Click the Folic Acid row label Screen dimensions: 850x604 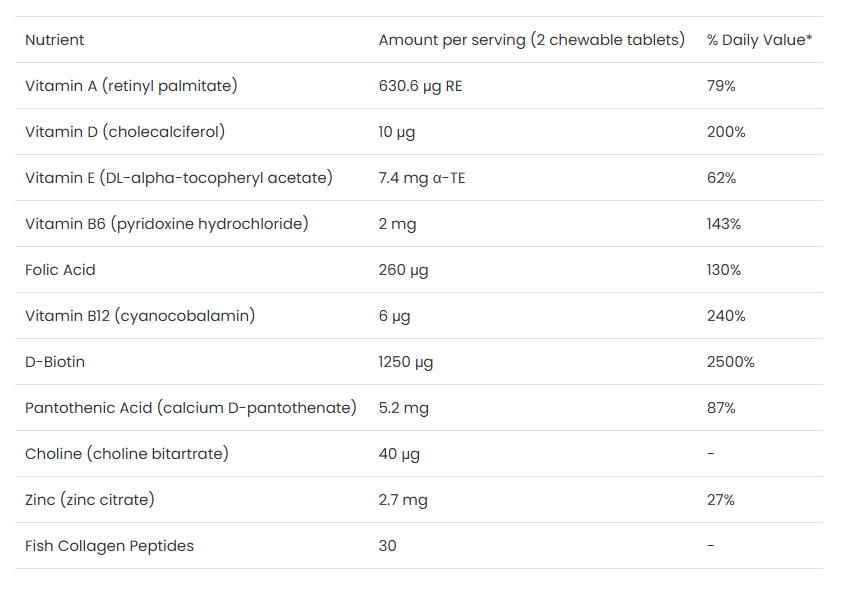60,270
